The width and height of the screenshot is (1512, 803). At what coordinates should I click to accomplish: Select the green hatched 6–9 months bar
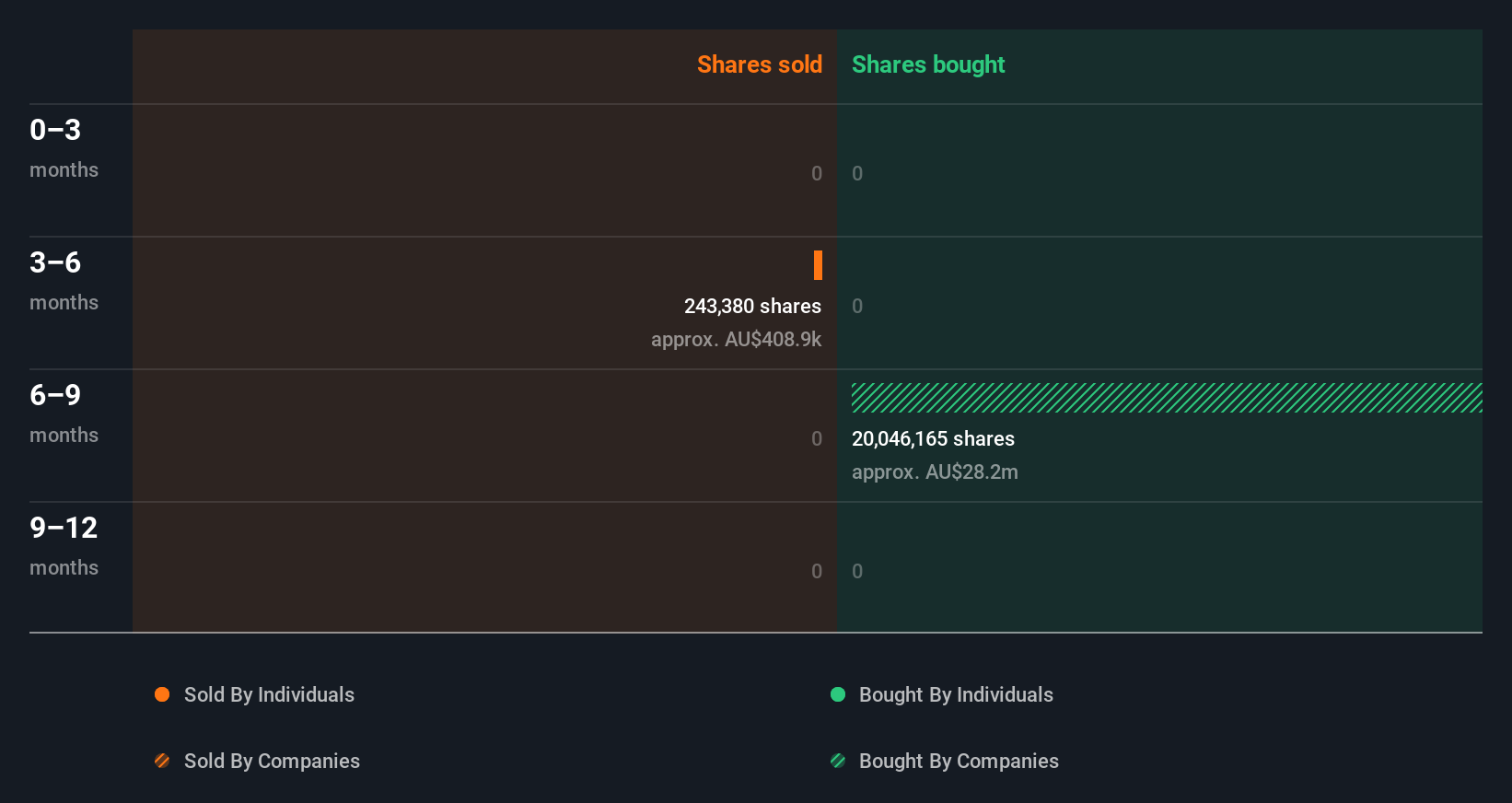point(1166,398)
